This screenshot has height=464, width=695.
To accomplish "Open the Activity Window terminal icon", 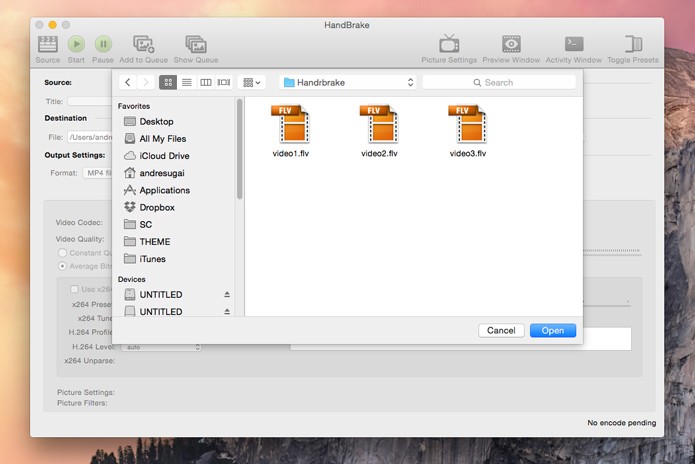I will click(x=574, y=44).
